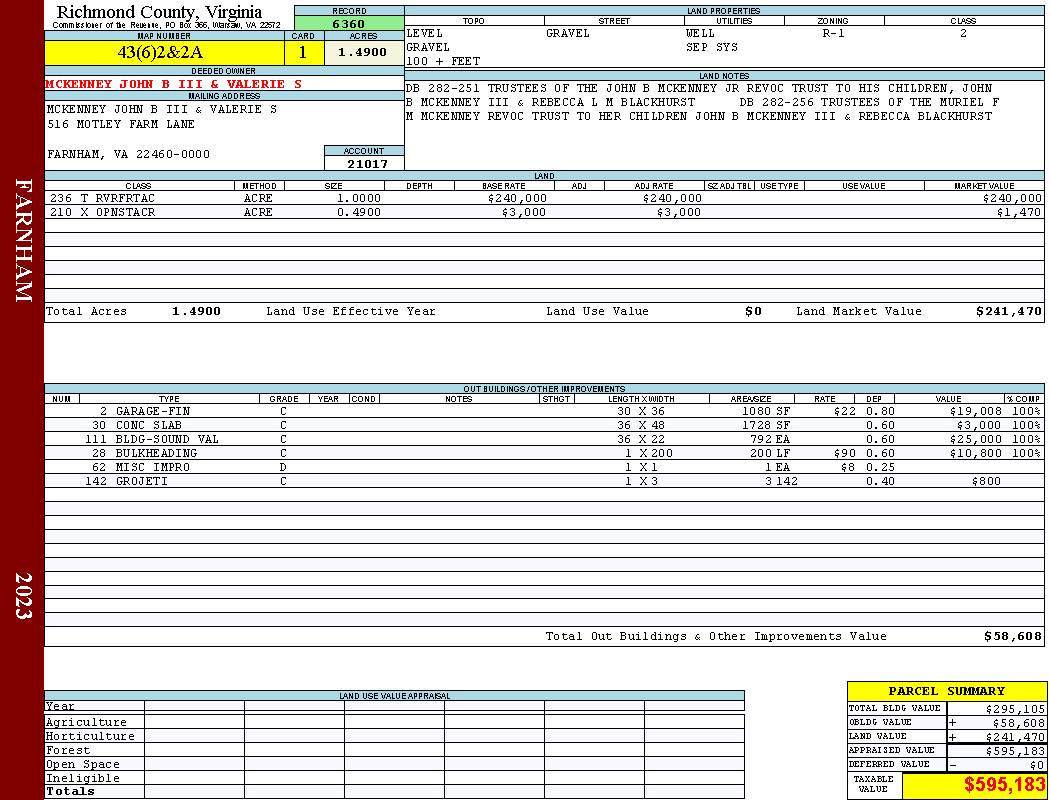Click the GROJETI improvement row
Viewport: 1050px width, 800px height.
pyautogui.click(x=544, y=481)
